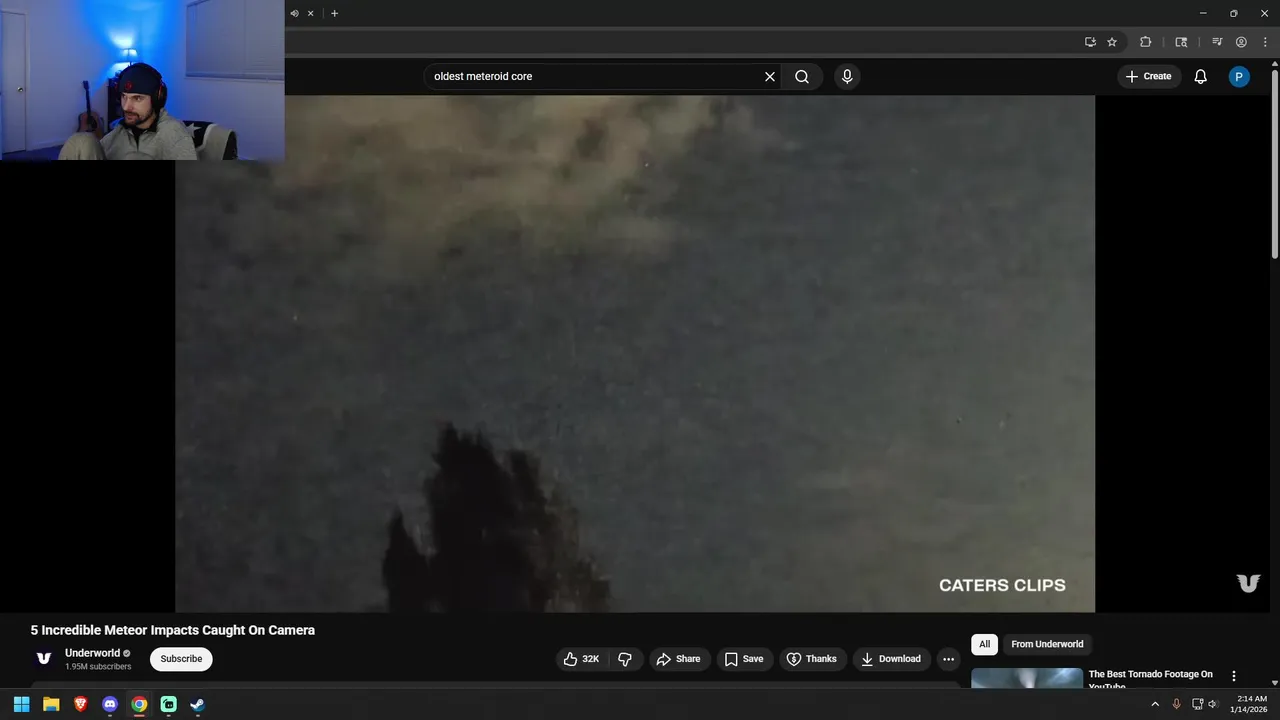The width and height of the screenshot is (1280, 720).
Task: Select the 'All' recommendations chip
Action: [984, 644]
